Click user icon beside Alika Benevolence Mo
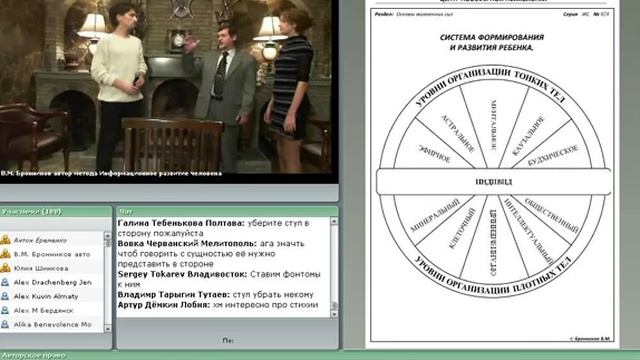This screenshot has height=360, width=640. 5,324
